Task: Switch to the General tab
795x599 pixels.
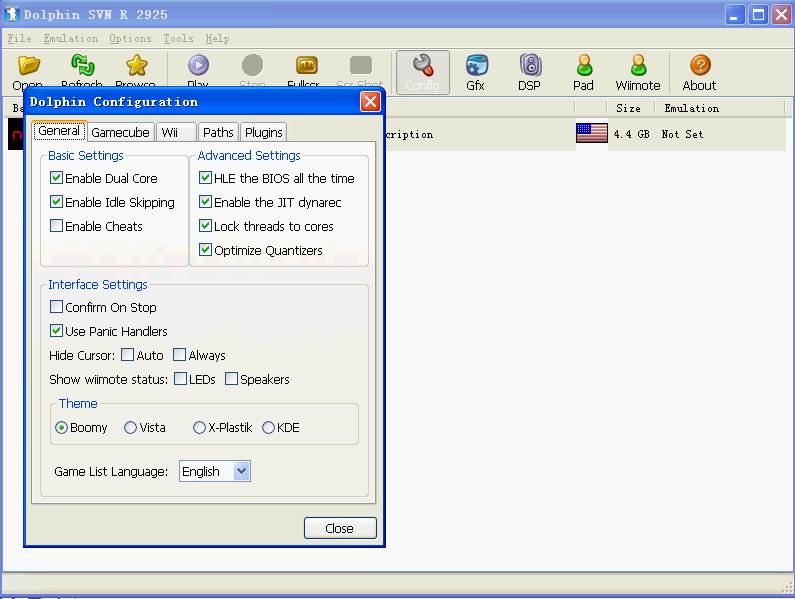Action: [x=59, y=131]
